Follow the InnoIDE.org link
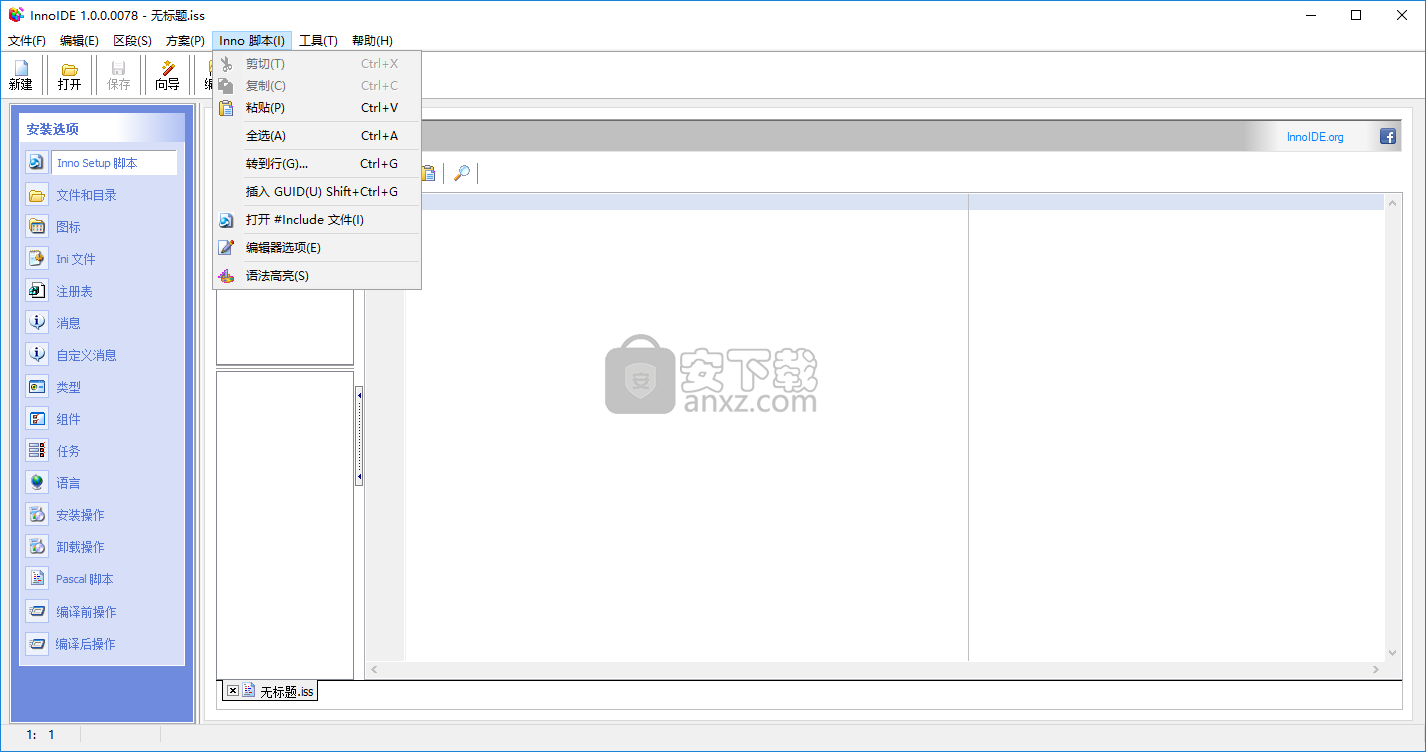This screenshot has height=752, width=1426. click(x=1315, y=137)
